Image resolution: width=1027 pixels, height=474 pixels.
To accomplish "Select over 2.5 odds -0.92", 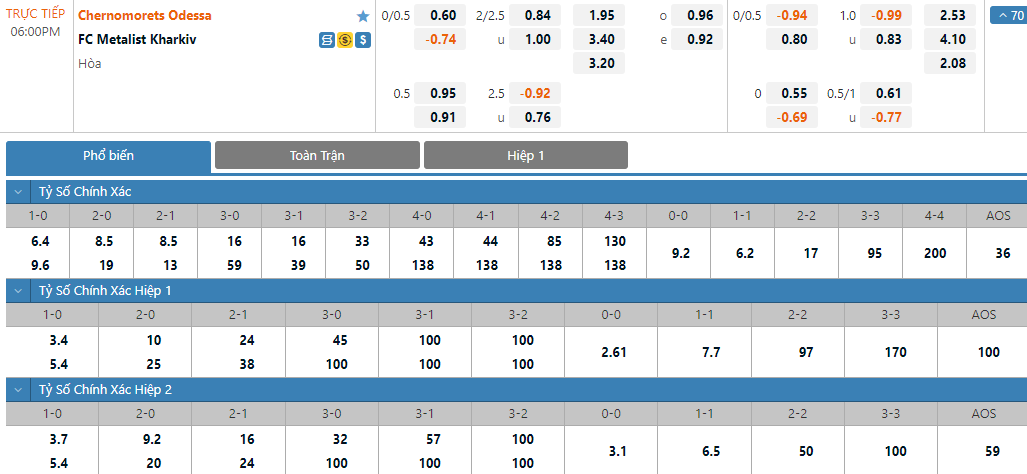I will click(534, 94).
